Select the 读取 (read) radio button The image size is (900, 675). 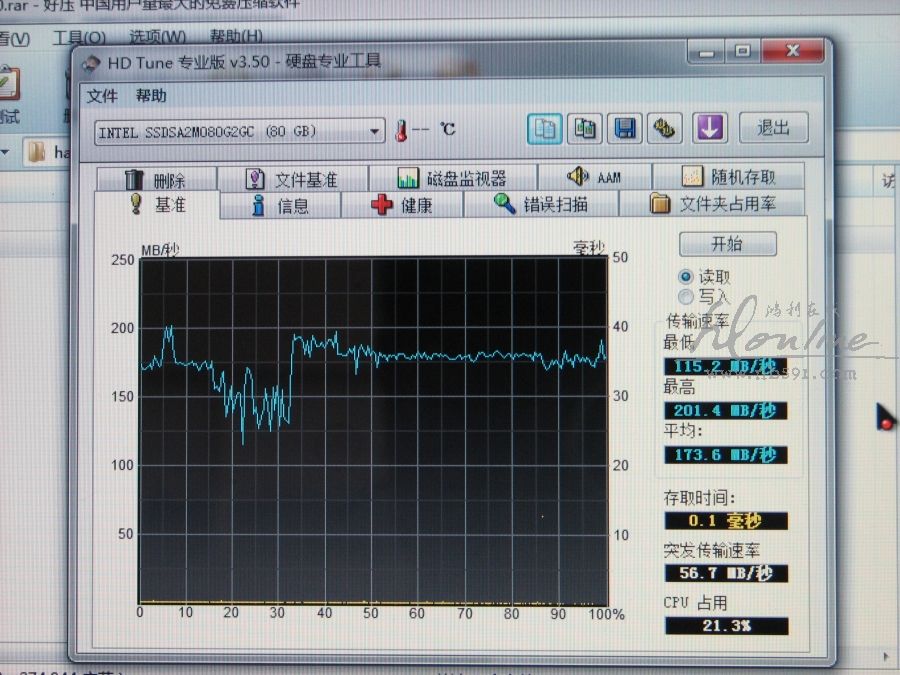pyautogui.click(x=686, y=276)
